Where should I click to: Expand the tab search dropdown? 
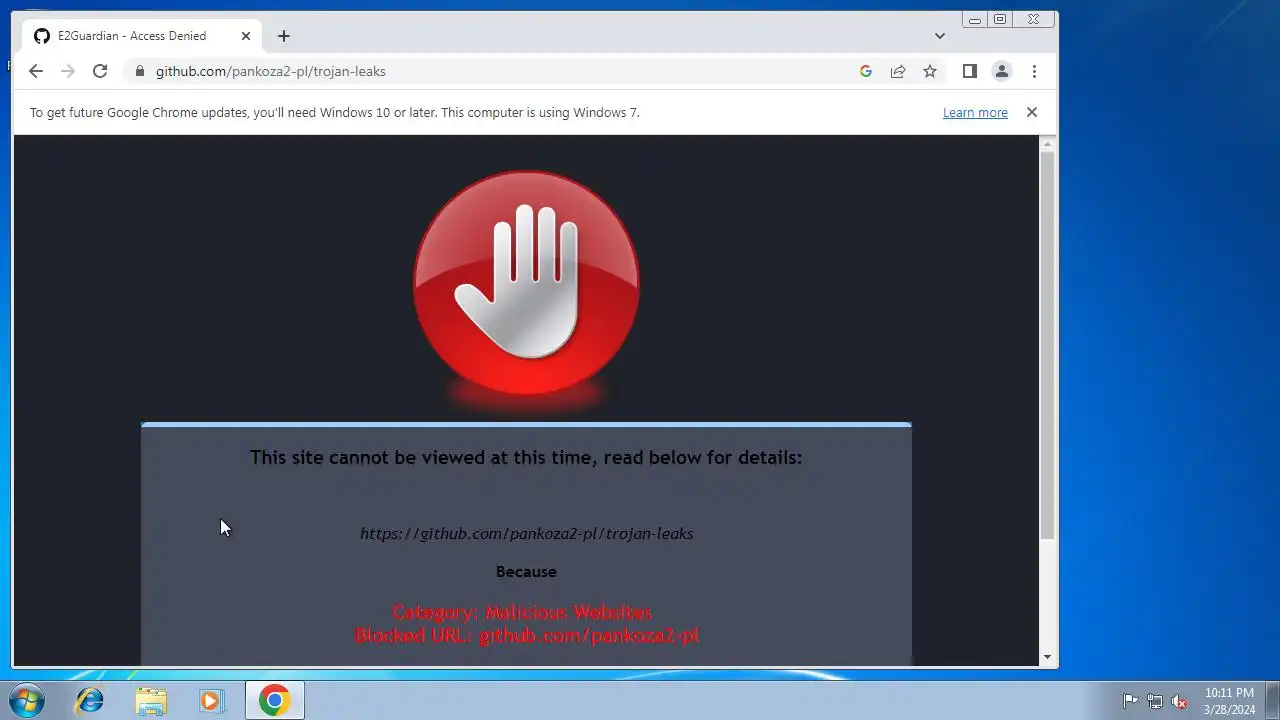pos(940,36)
